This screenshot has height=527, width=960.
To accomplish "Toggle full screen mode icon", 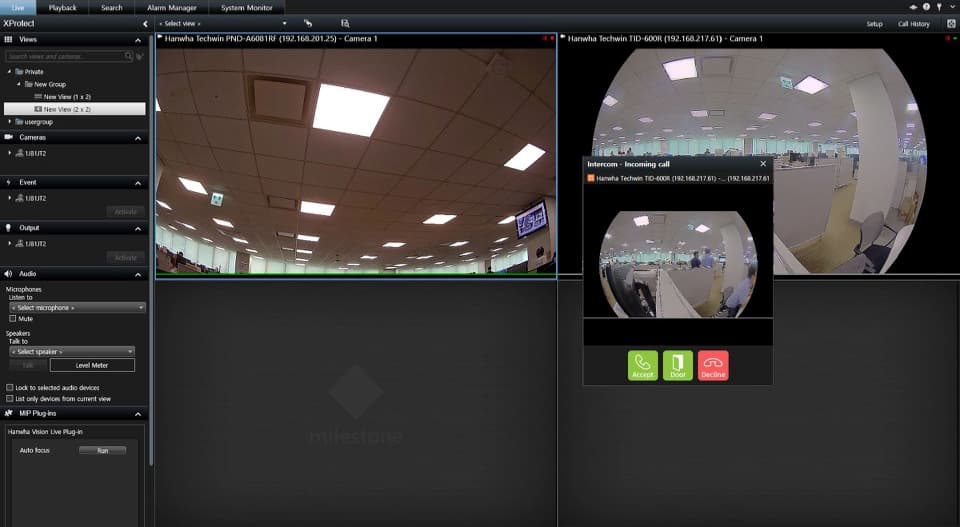I will click(x=951, y=23).
